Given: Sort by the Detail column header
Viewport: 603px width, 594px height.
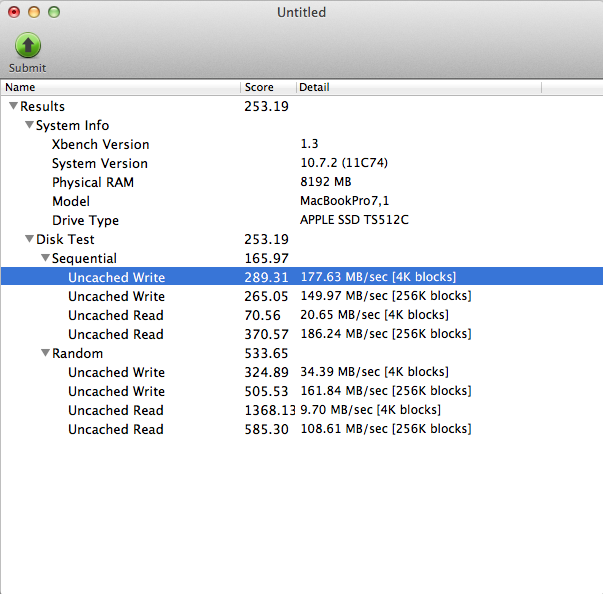Looking at the screenshot, I should coord(419,87).
